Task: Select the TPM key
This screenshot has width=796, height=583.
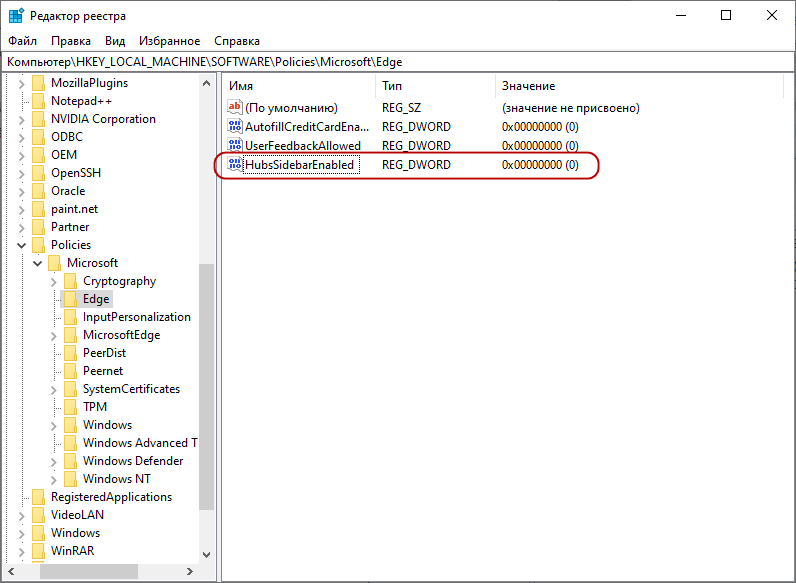Action: (95, 407)
